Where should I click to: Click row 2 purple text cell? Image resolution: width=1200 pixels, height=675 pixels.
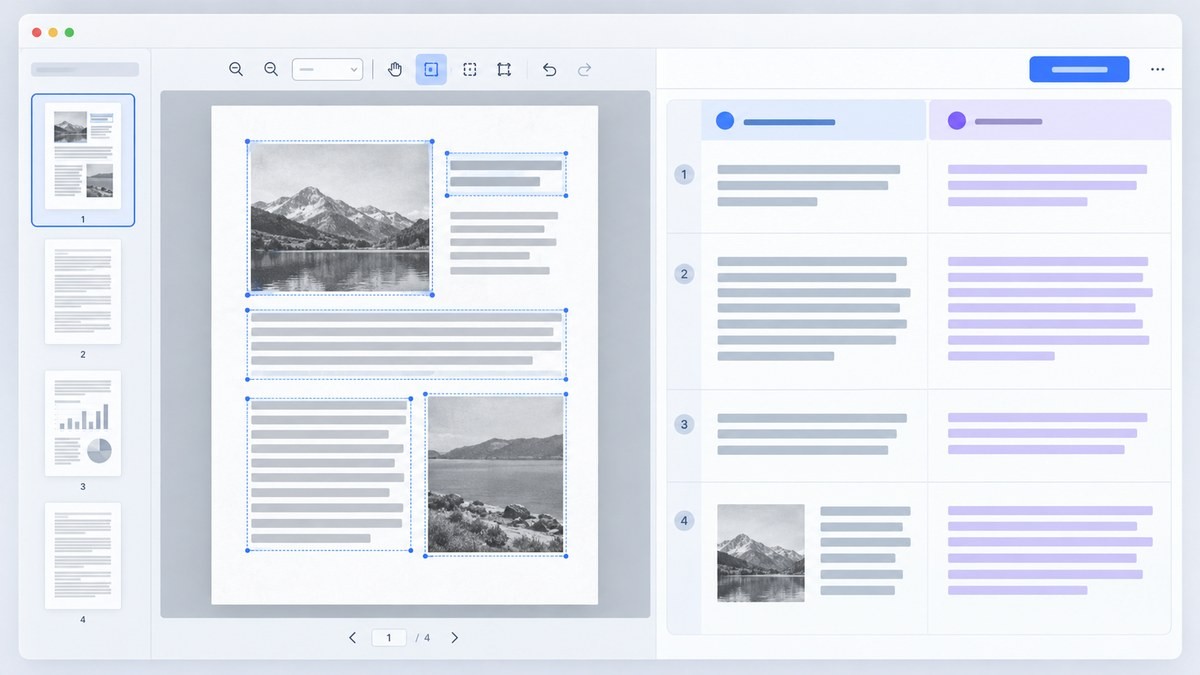1049,311
